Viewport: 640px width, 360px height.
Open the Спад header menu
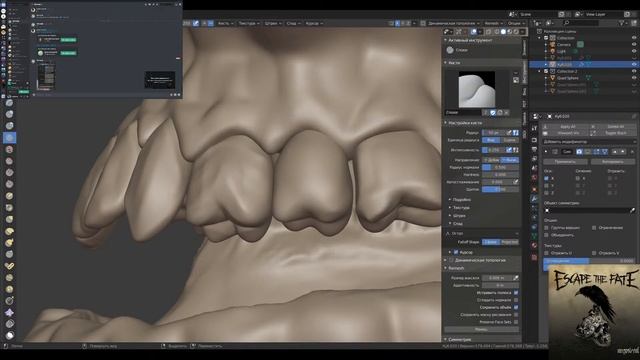click(293, 23)
